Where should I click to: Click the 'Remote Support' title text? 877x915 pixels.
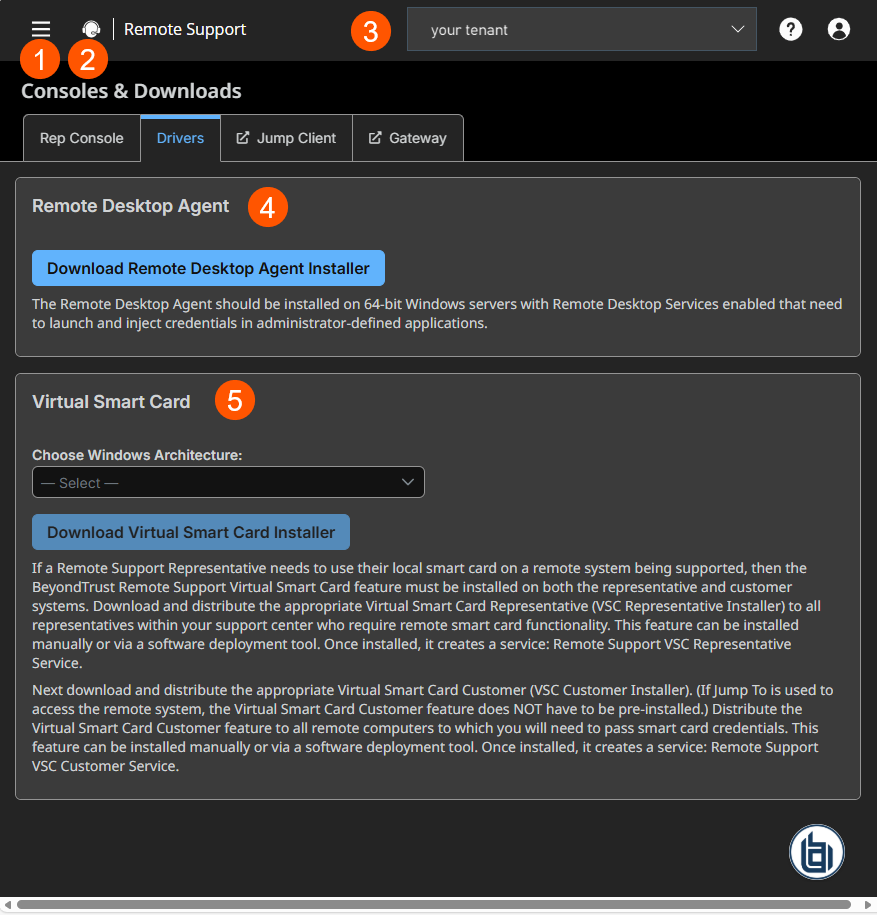(x=185, y=29)
